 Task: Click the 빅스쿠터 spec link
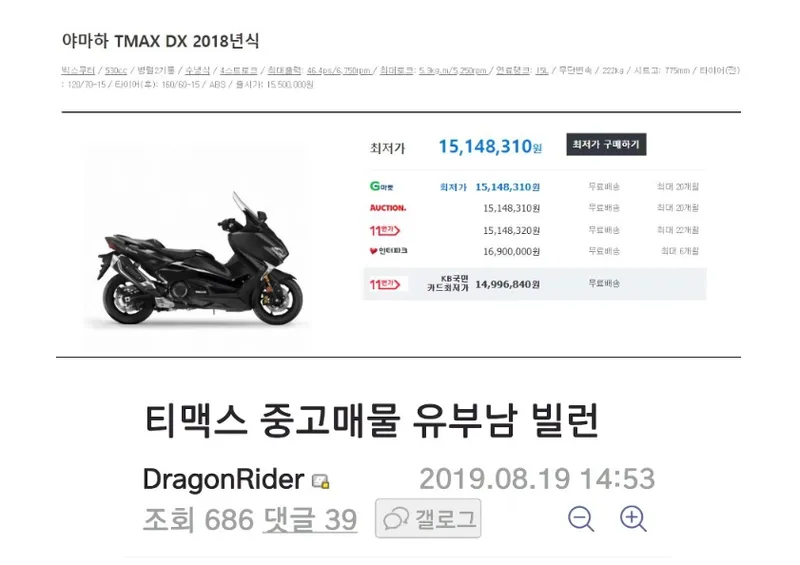click(78, 70)
